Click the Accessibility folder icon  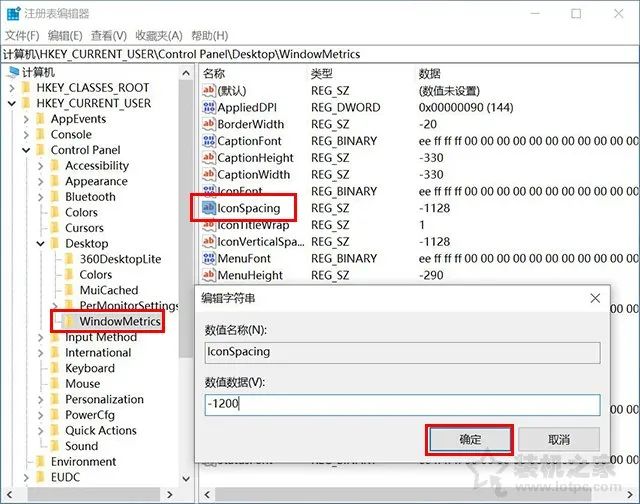tap(55, 165)
